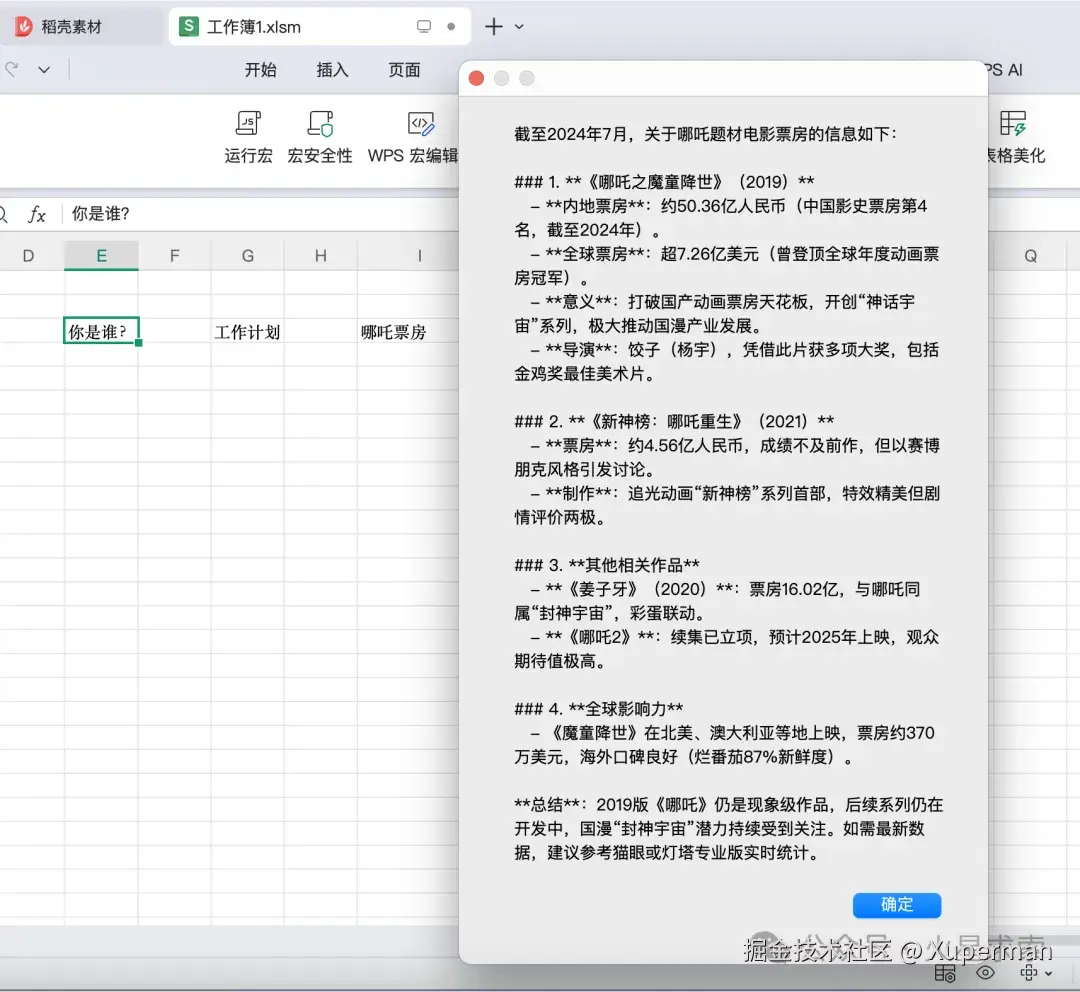The height and width of the screenshot is (992, 1080).
Task: Open the 开始 ribbon tab
Action: [x=260, y=70]
